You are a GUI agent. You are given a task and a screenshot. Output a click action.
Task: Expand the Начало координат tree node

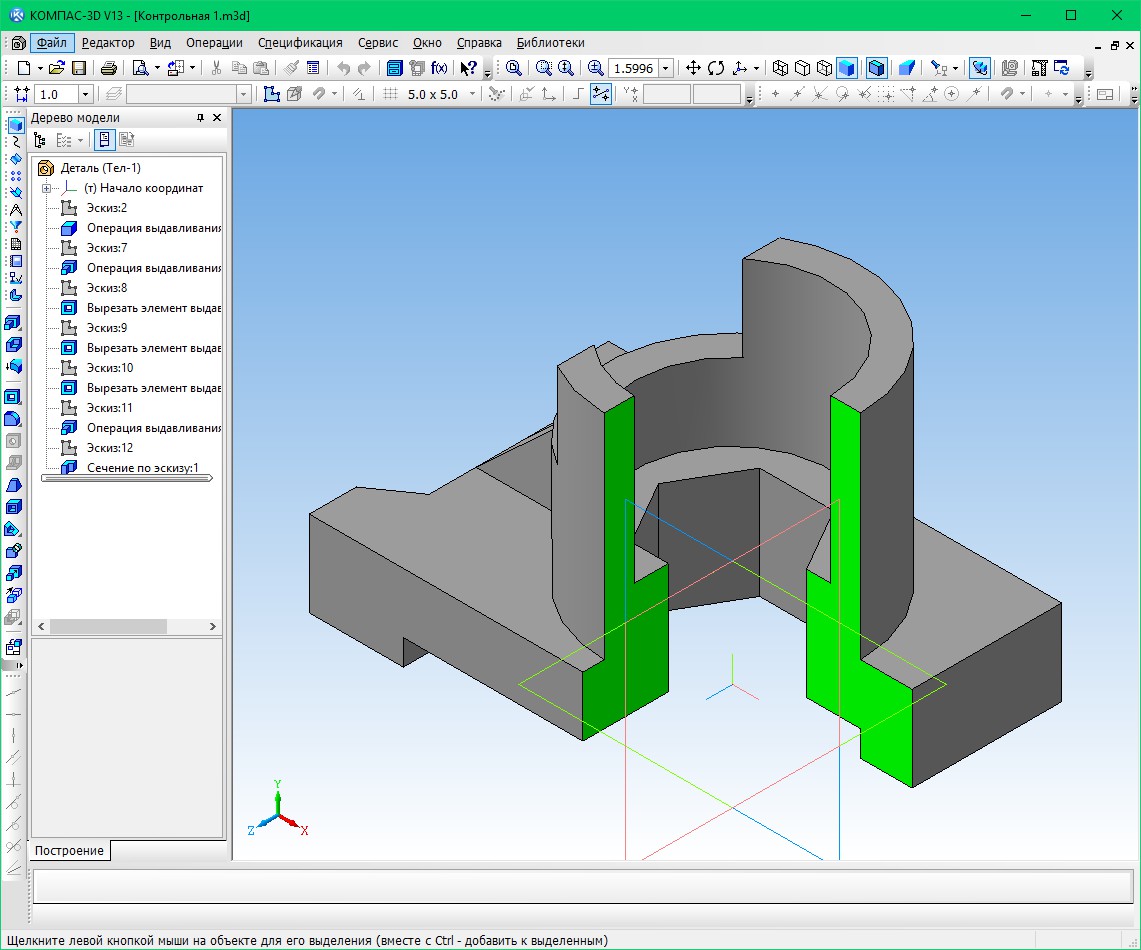[47, 188]
